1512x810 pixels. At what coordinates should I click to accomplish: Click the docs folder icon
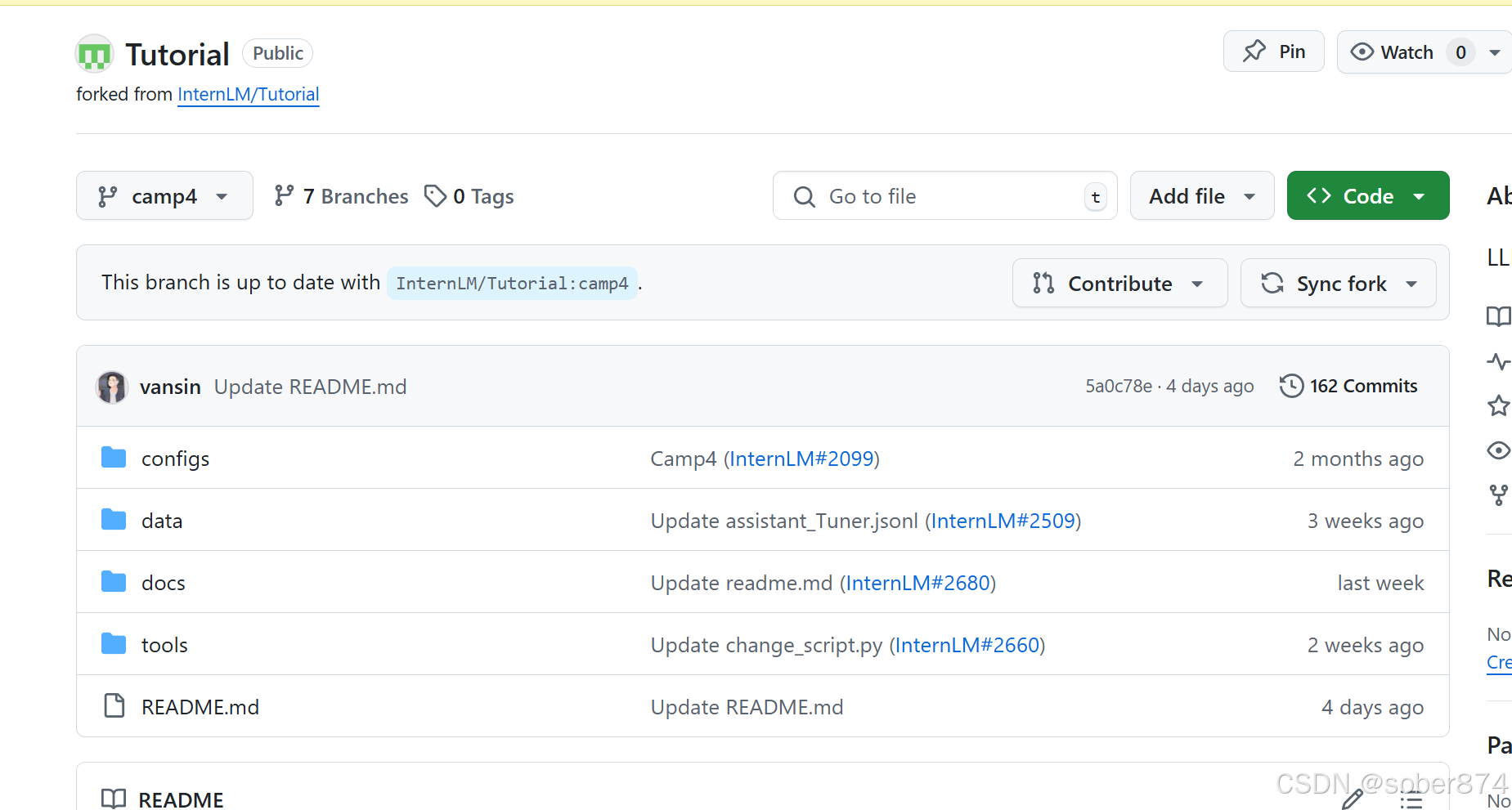(x=114, y=582)
